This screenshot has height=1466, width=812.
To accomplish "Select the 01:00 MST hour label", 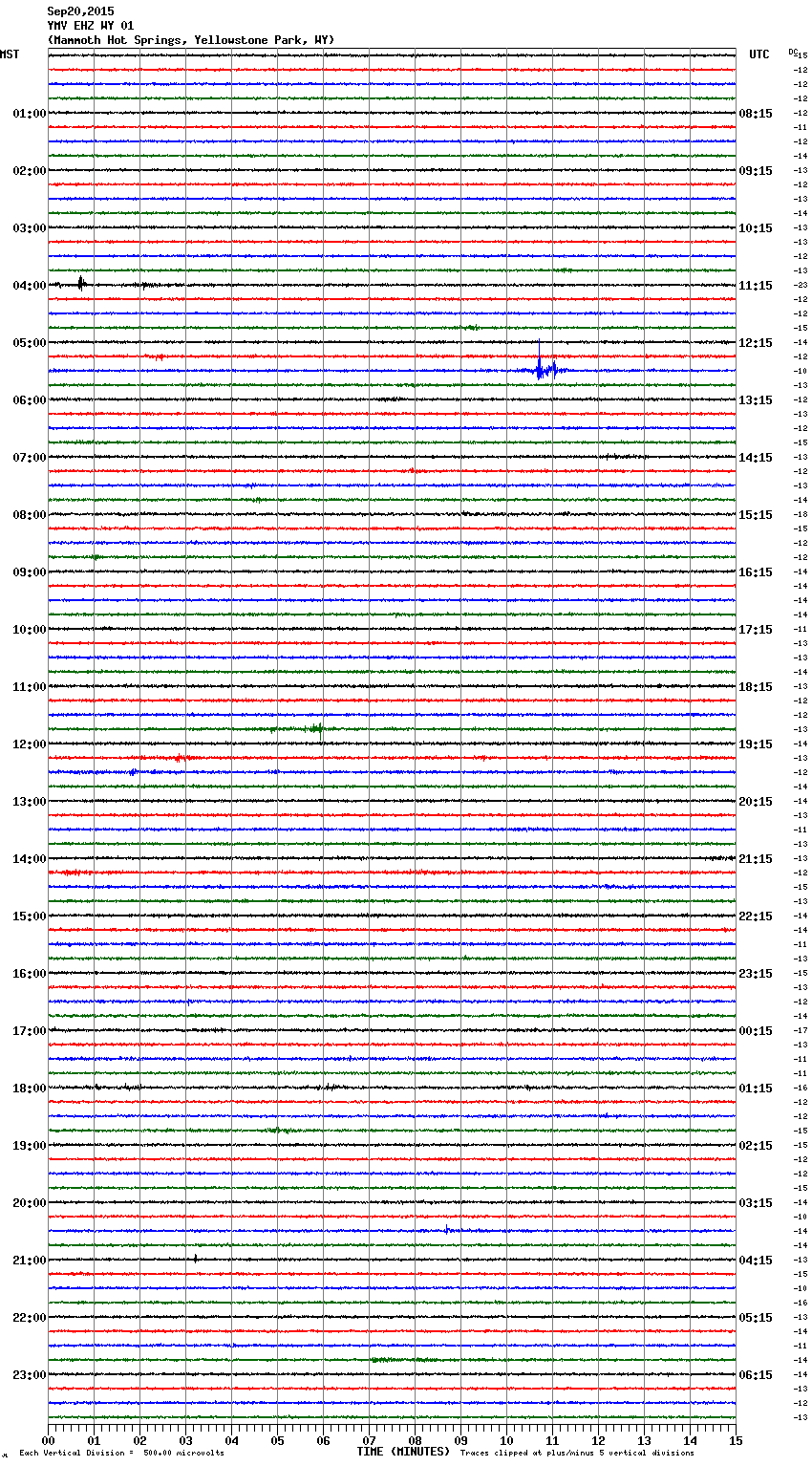I will (x=30, y=114).
